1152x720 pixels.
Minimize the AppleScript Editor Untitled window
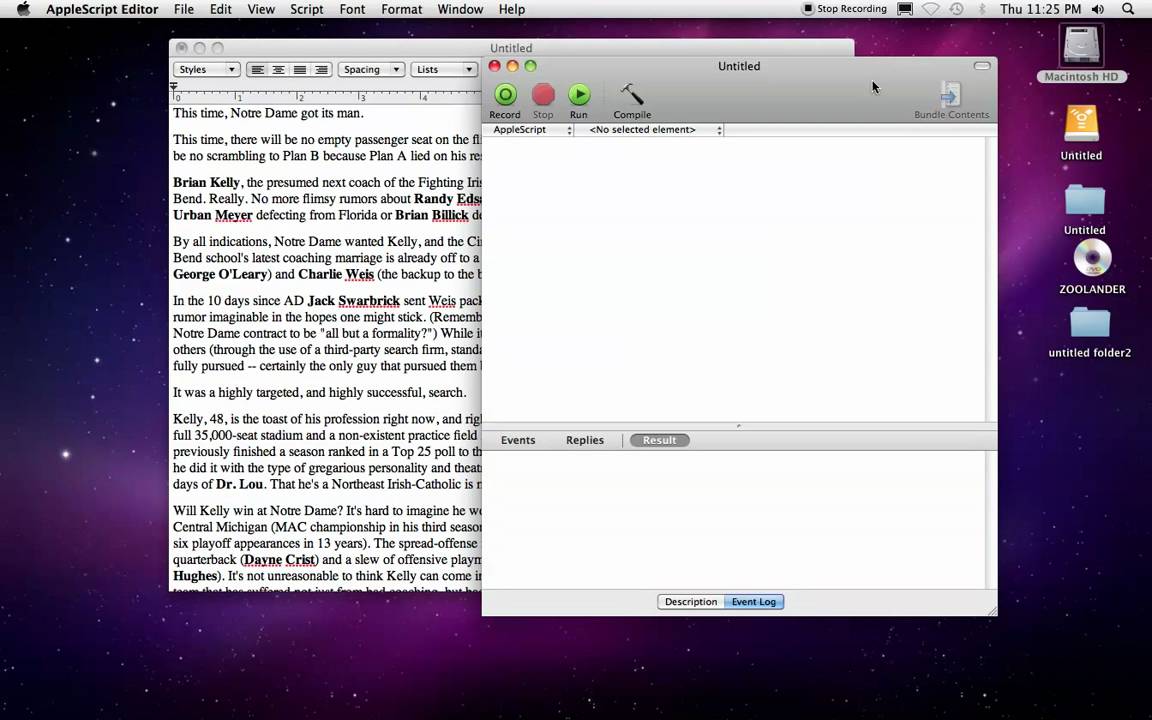click(512, 66)
